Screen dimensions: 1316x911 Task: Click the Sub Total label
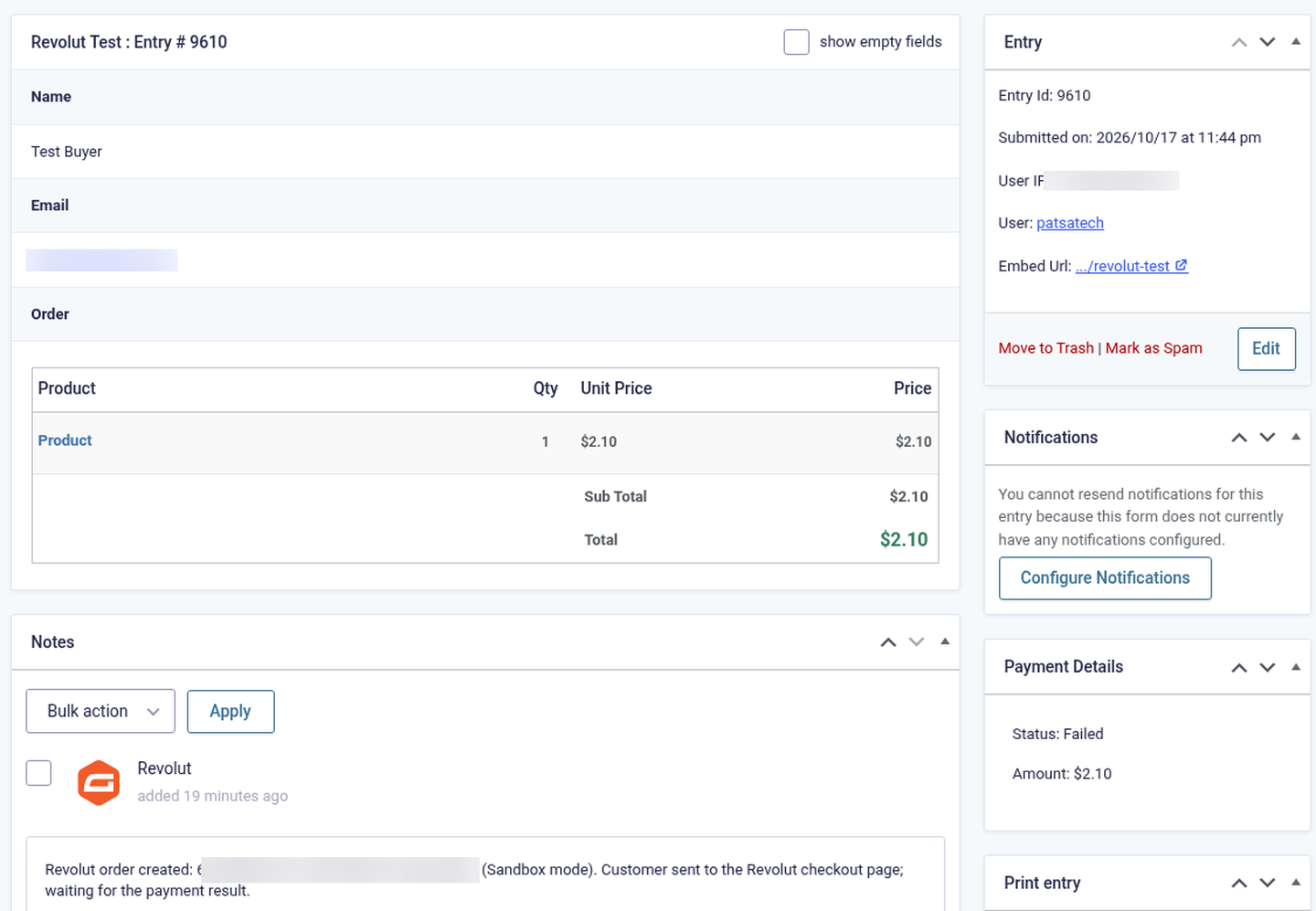pos(615,496)
